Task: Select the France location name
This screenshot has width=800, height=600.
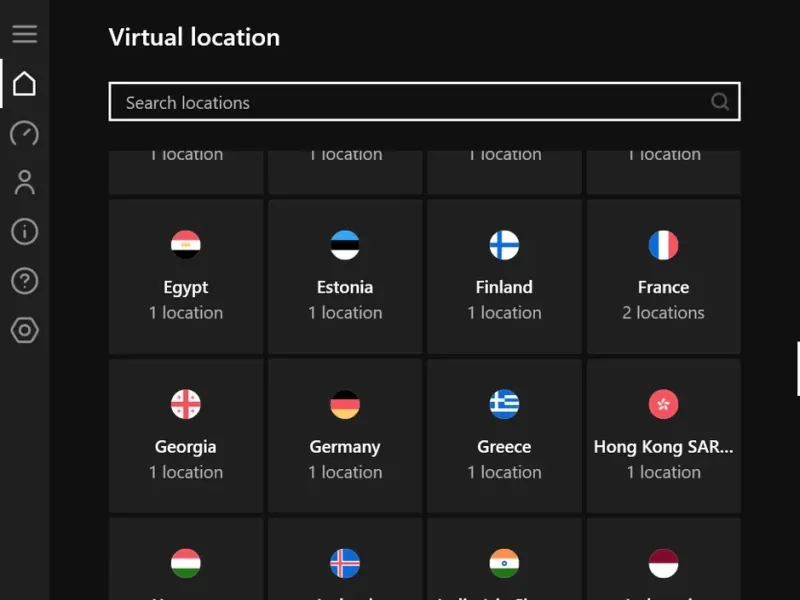Action: point(663,287)
